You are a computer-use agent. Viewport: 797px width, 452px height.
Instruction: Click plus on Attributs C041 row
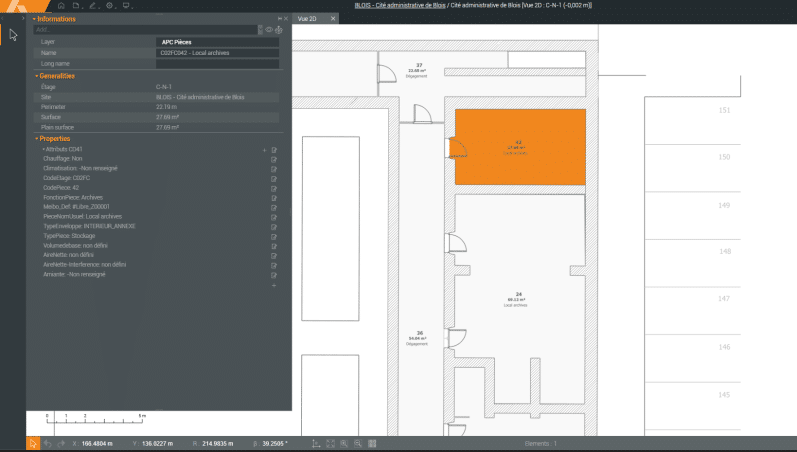tap(264, 150)
